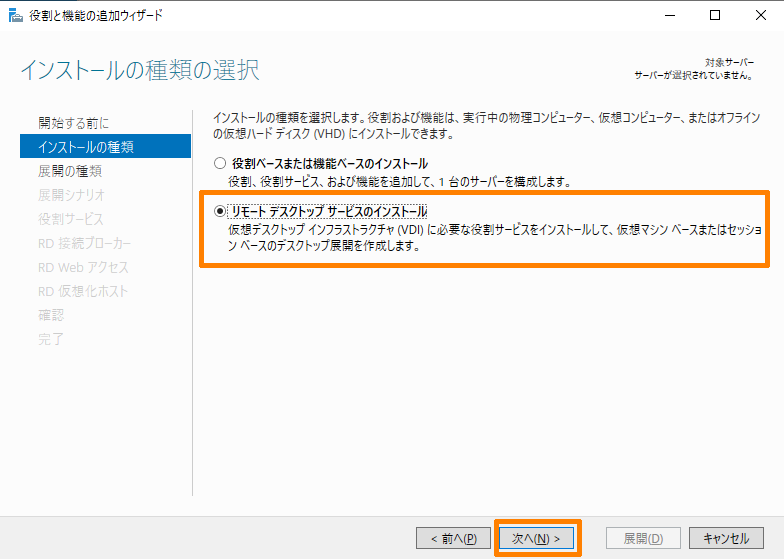Click the intro paragraph mentioning 仮想ハード ディスク (VHD)
784x559 pixels.
[x=486, y=126]
